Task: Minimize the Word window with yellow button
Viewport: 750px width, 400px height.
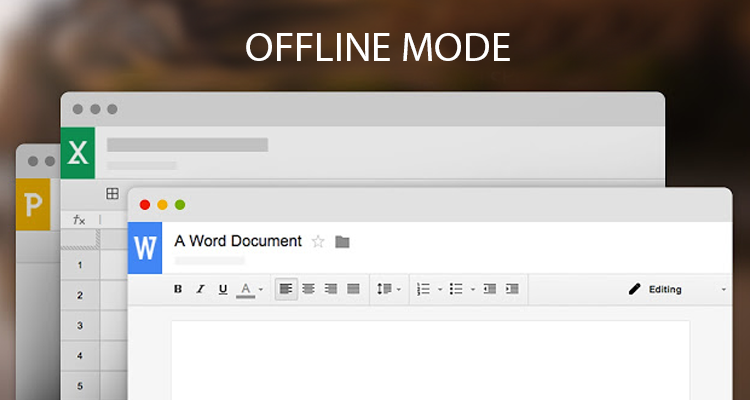Action: 163,205
